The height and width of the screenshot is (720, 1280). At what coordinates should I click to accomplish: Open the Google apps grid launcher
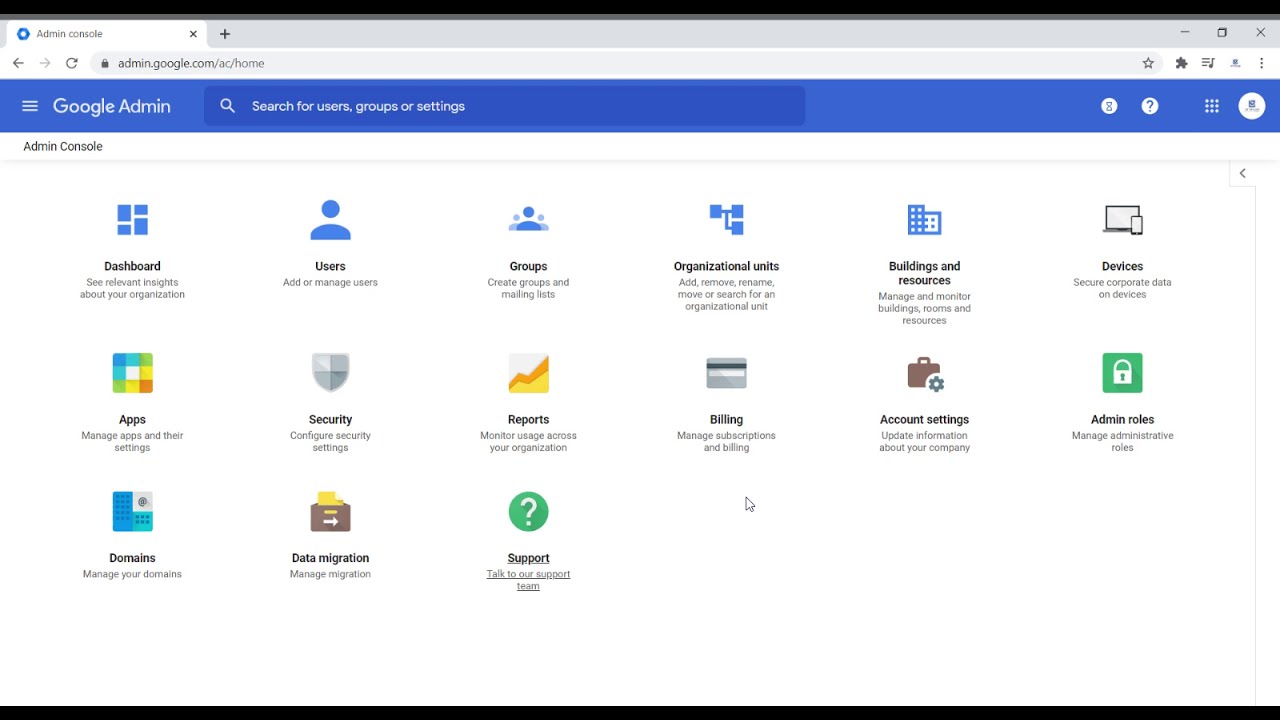[x=1211, y=105]
